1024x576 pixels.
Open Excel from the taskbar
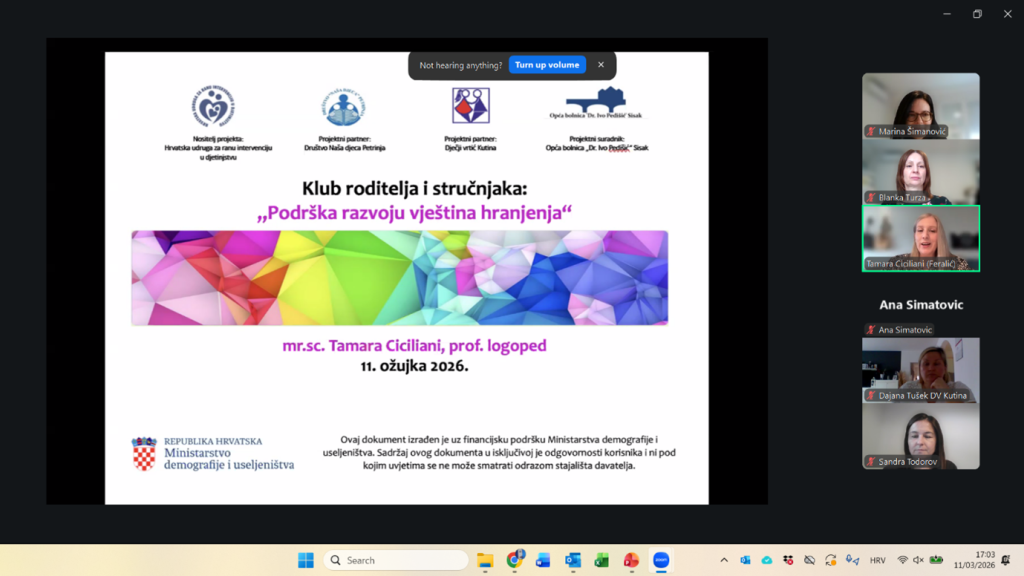pos(601,560)
